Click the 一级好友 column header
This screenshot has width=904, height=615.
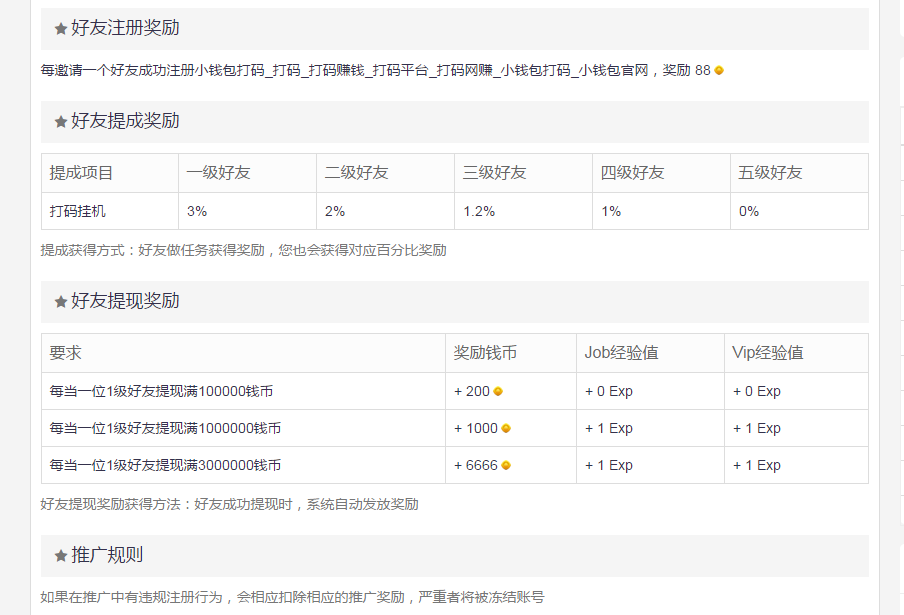247,173
